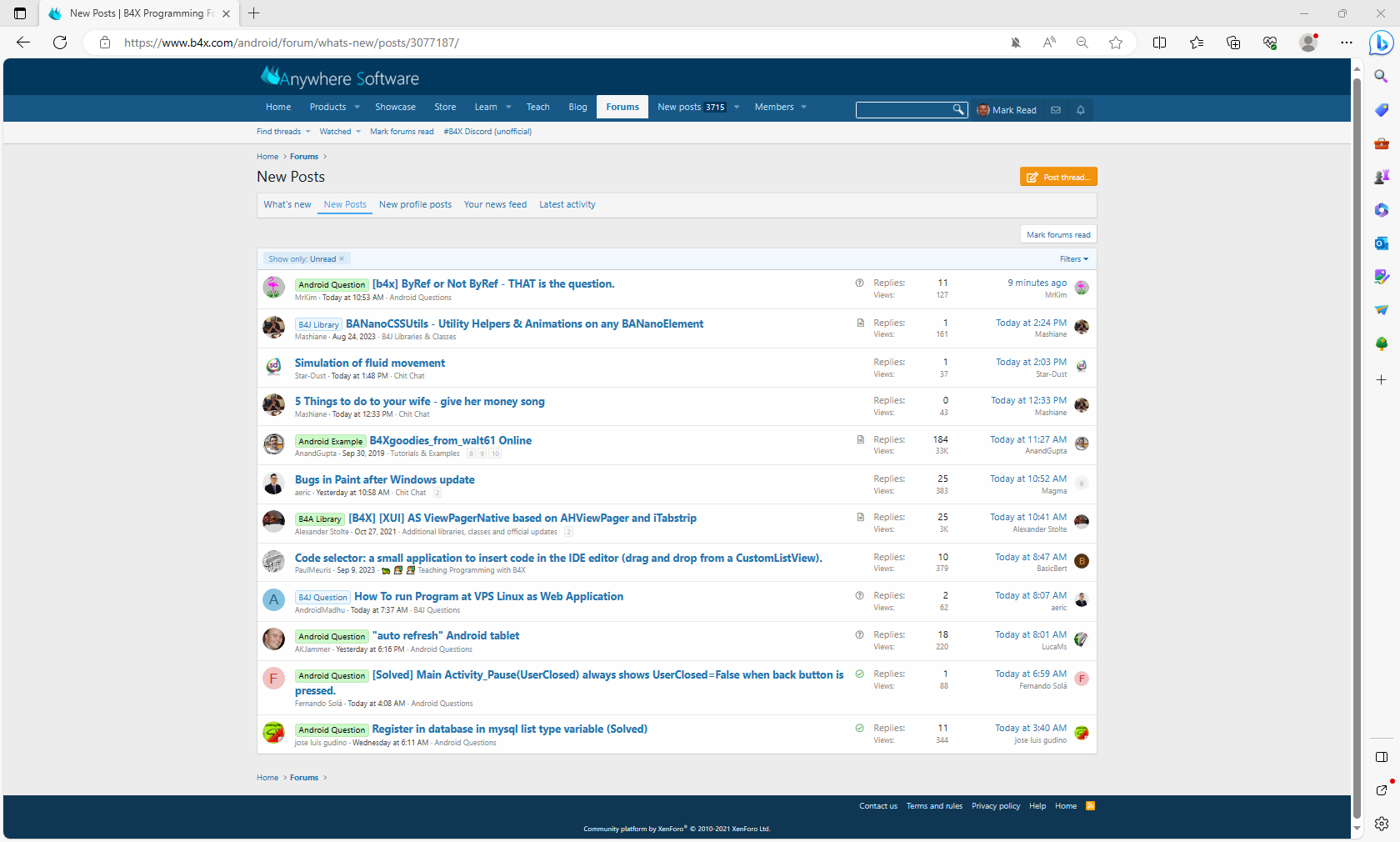Click the browser back arrow

pyautogui.click(x=23, y=43)
